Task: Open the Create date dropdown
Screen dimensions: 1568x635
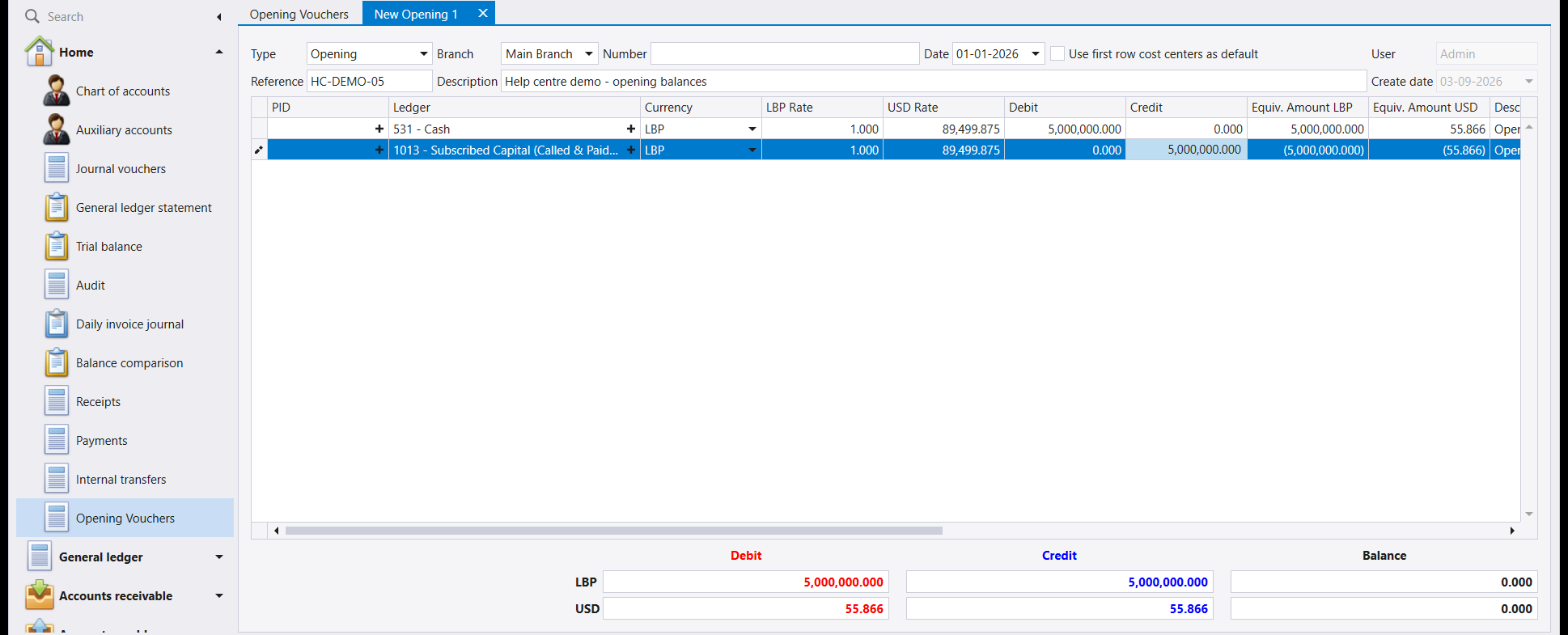Action: pyautogui.click(x=1529, y=81)
